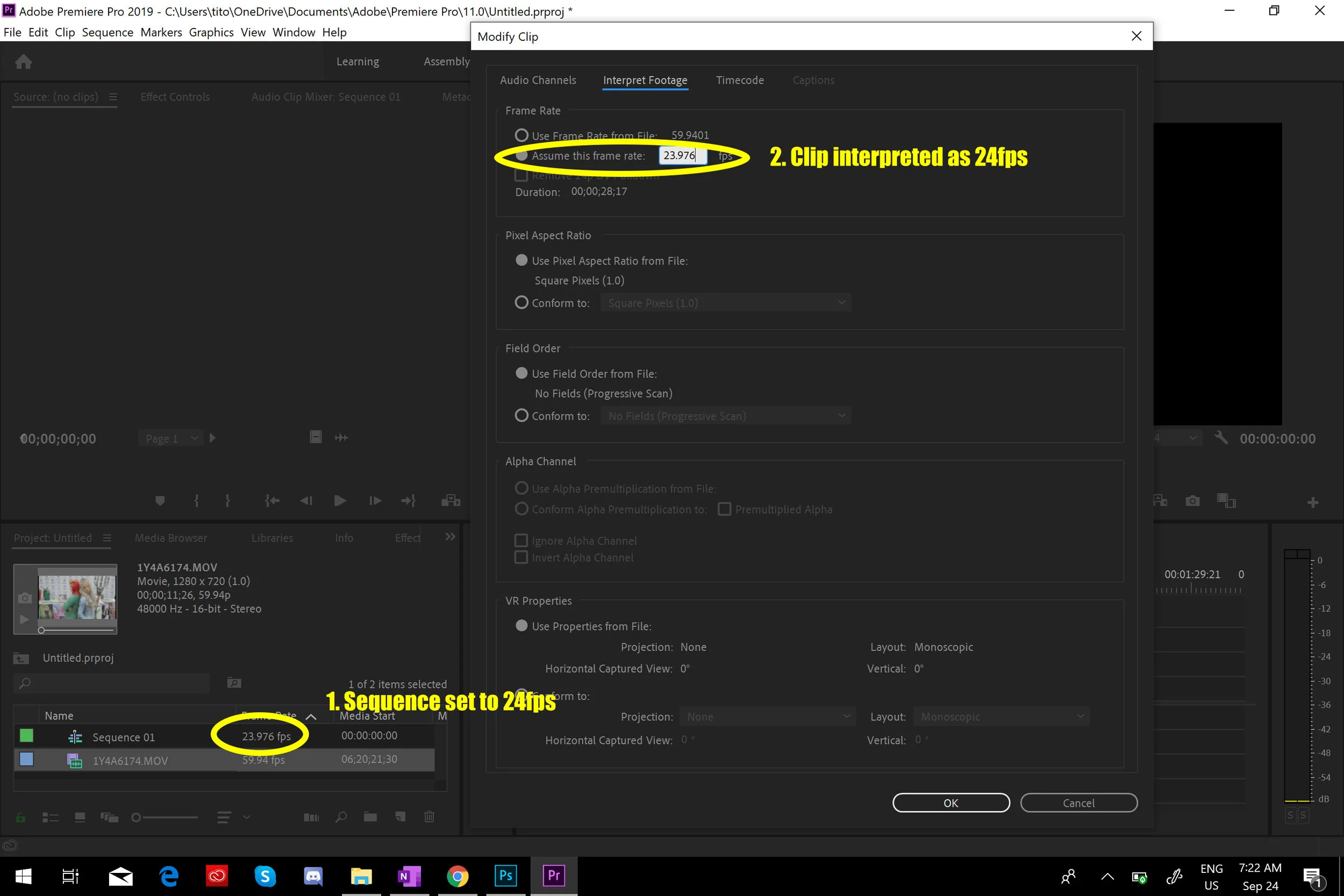Open Button Editor plus icon
The image size is (1344, 896).
(1313, 502)
